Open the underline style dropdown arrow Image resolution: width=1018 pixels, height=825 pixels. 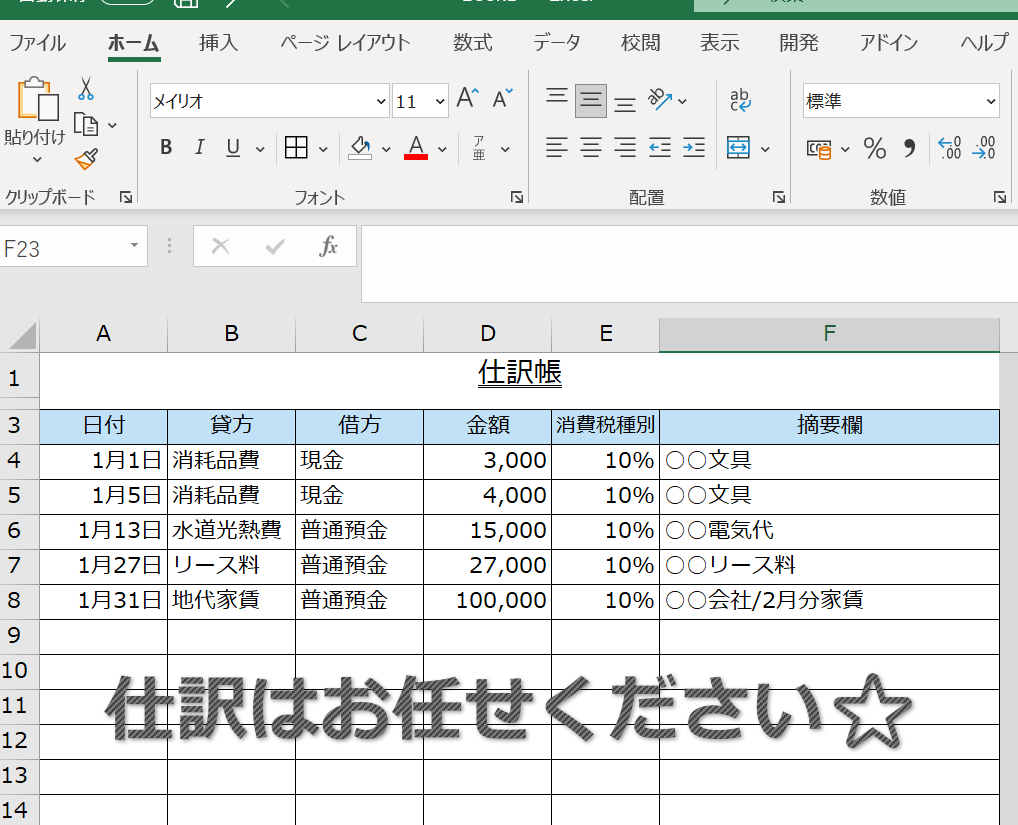coord(260,149)
